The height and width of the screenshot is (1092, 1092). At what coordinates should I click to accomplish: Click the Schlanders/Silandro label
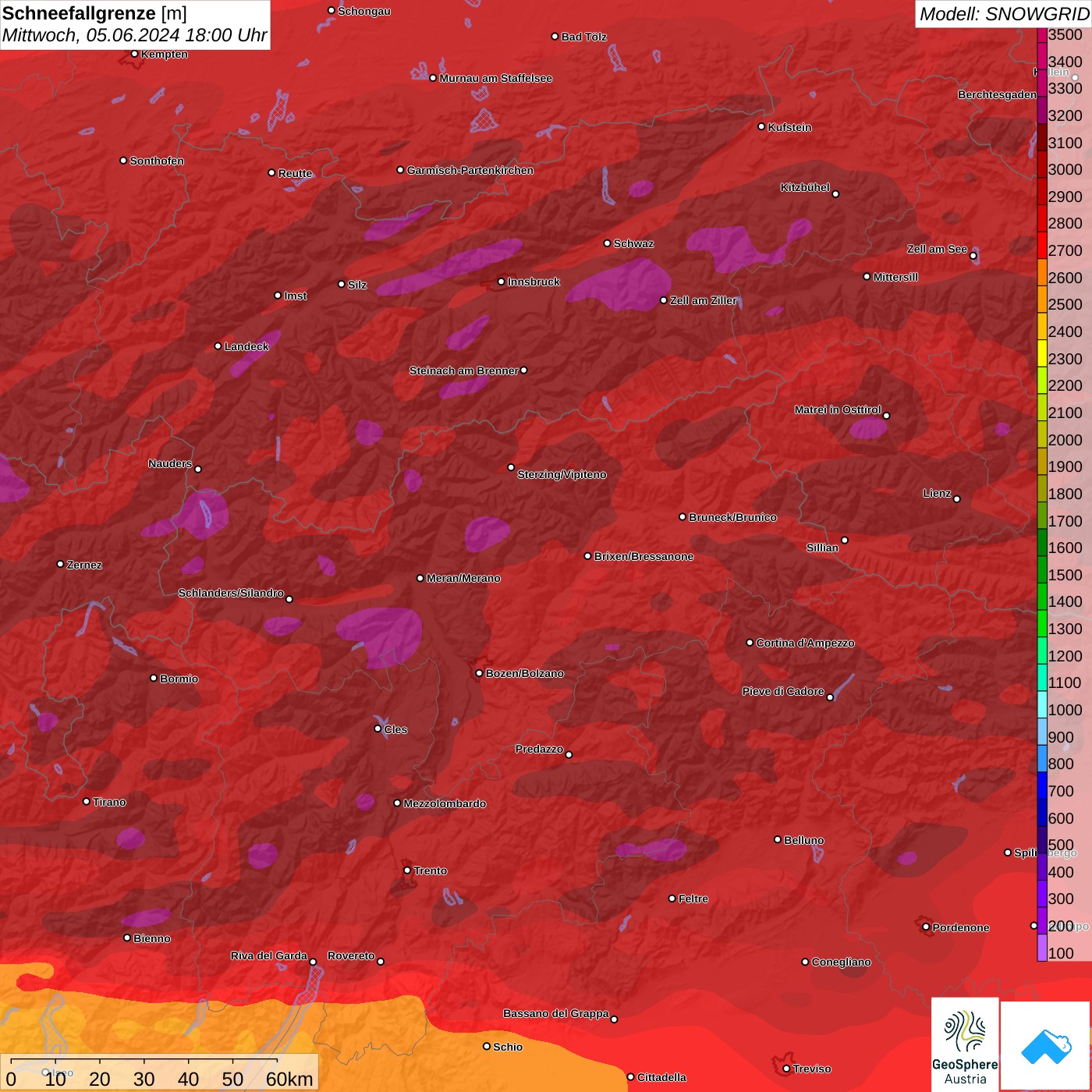231,593
